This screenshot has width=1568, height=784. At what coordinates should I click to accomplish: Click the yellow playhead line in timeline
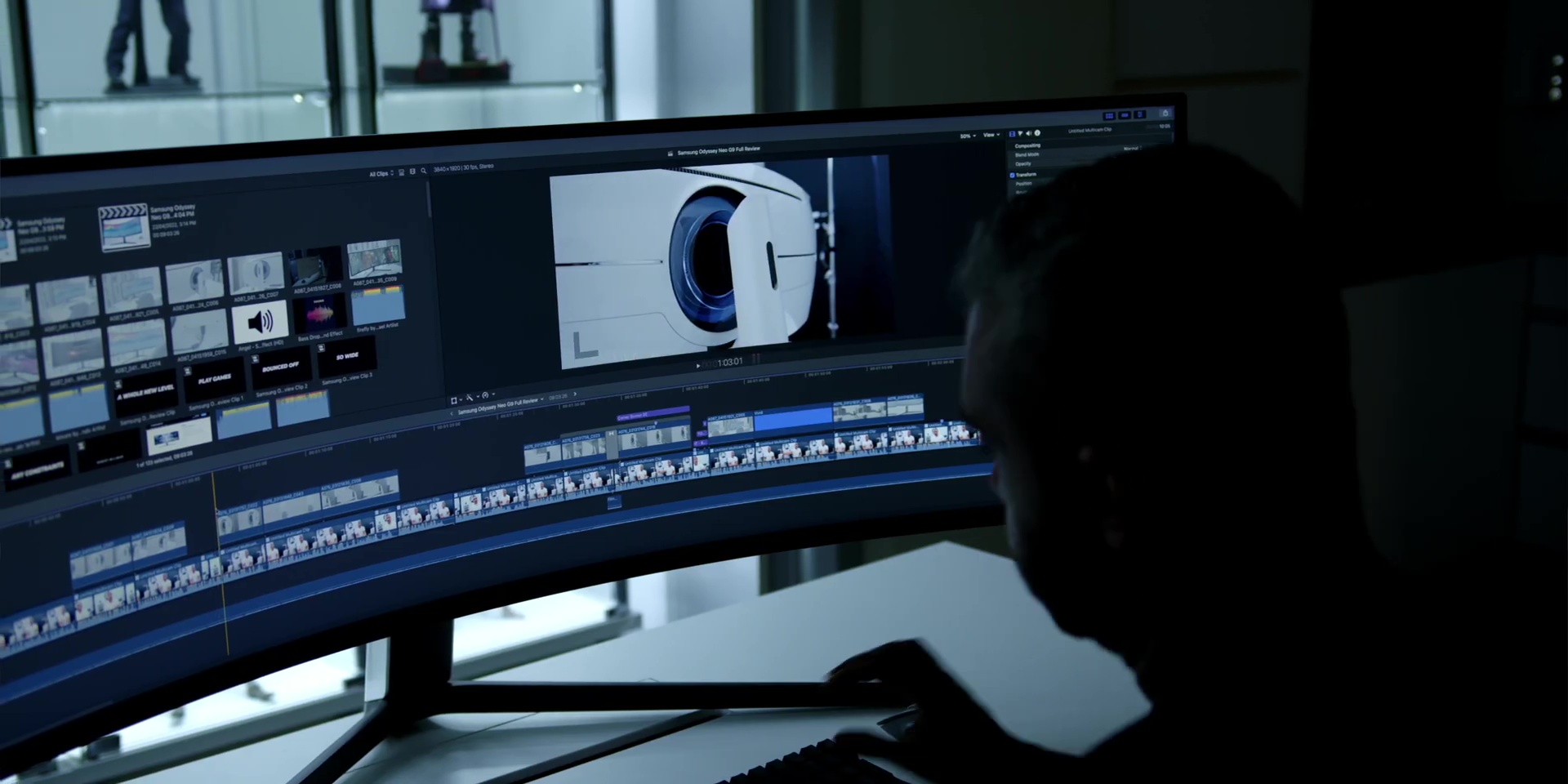point(220,563)
